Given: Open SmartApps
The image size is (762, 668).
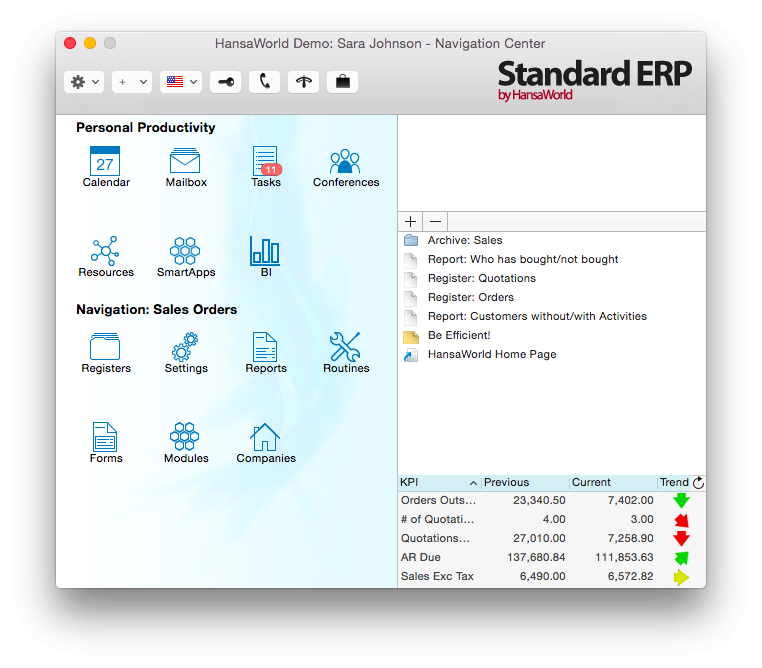Looking at the screenshot, I should pos(185,257).
